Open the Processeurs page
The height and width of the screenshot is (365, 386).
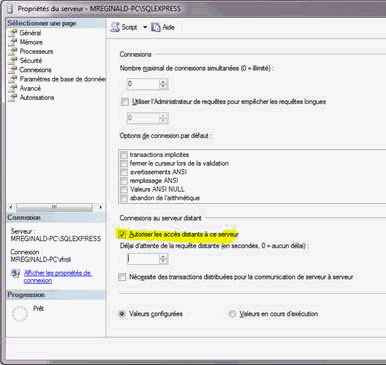click(36, 51)
